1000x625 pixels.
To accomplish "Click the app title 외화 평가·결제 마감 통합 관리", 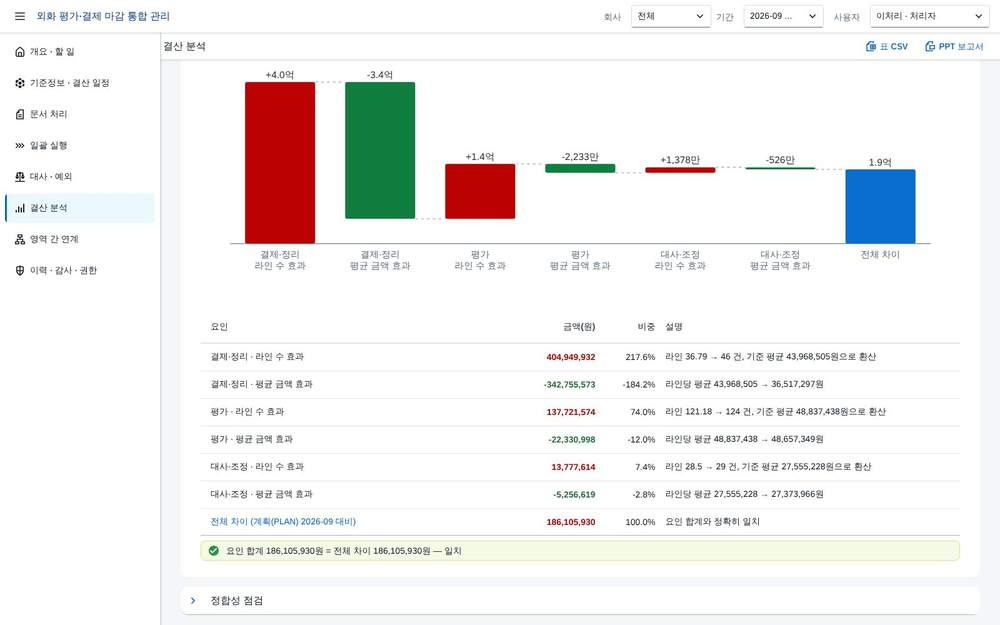I will point(103,16).
